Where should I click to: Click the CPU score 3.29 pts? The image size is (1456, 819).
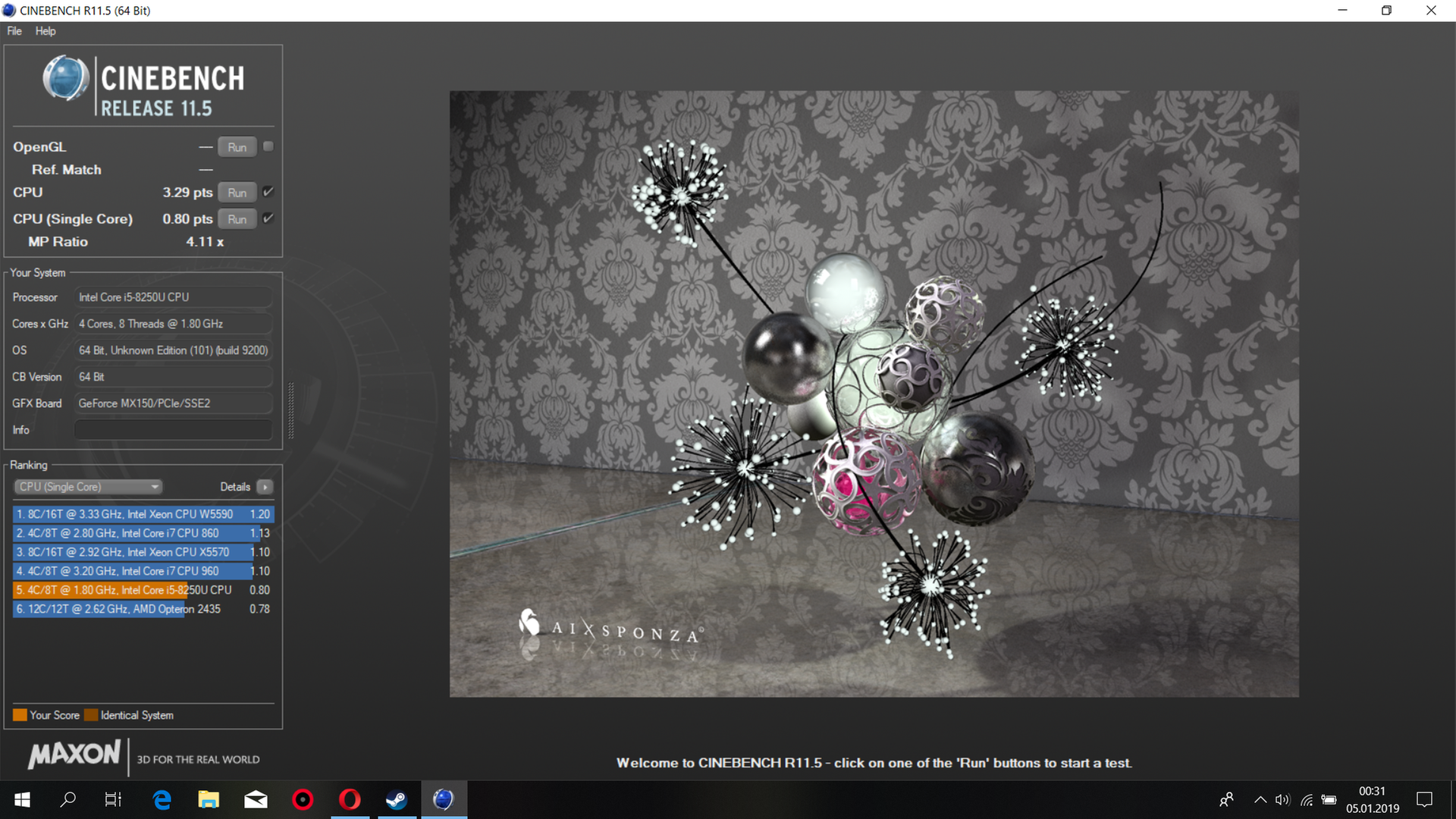tap(187, 193)
